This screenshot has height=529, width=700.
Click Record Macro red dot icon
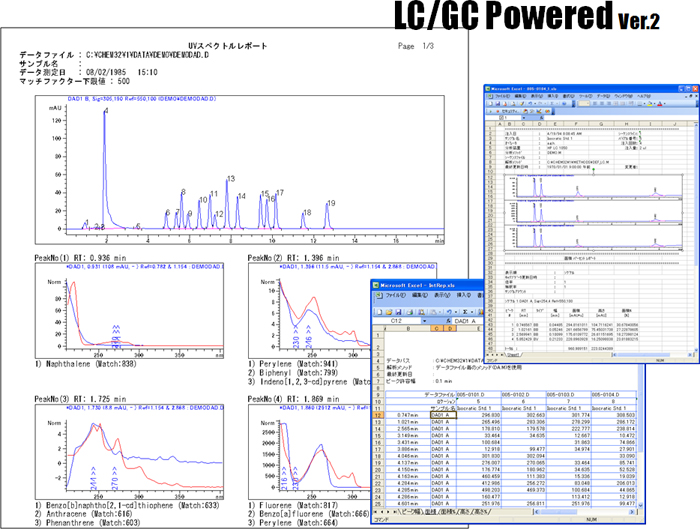point(498,111)
